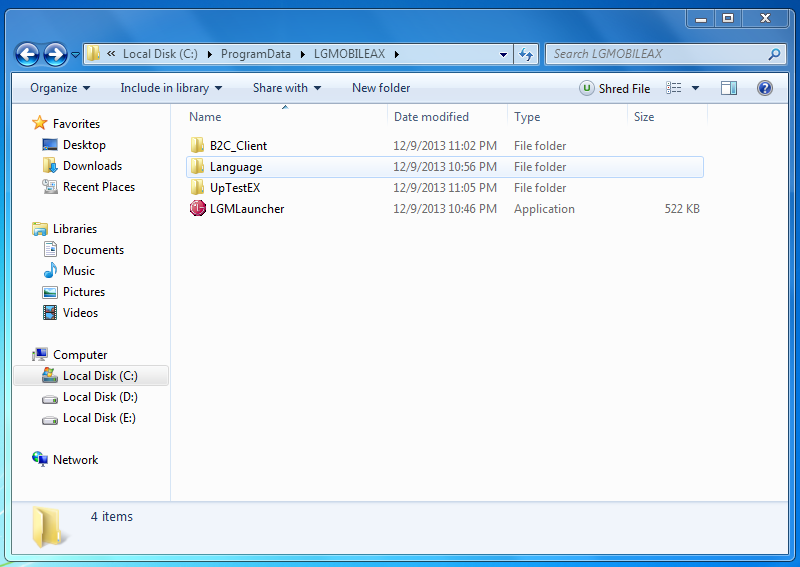Screen dimensions: 800x567
Task: Select Local Disk (D:) in navigation pane
Action: [100, 397]
